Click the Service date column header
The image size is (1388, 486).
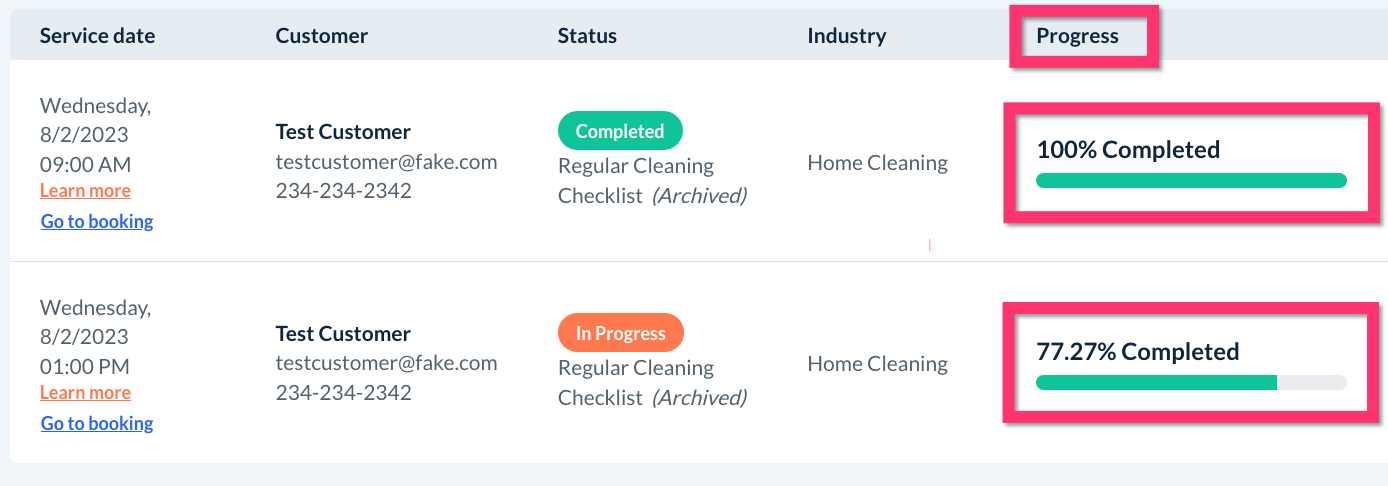click(97, 36)
